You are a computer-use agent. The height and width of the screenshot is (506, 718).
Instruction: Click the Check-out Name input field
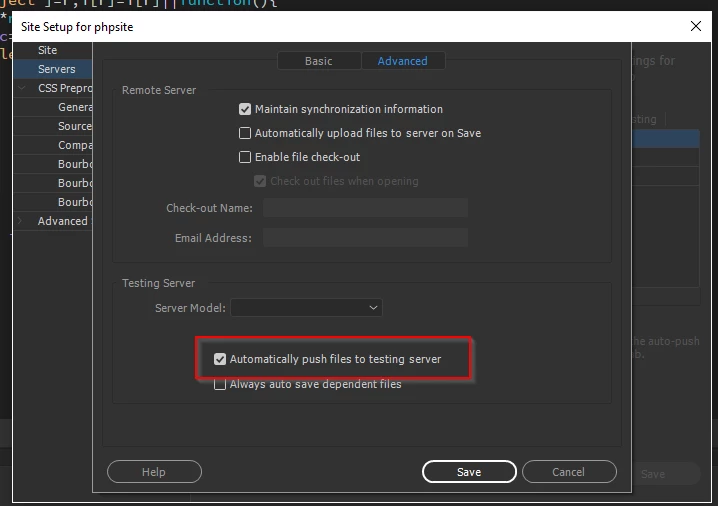click(365, 208)
